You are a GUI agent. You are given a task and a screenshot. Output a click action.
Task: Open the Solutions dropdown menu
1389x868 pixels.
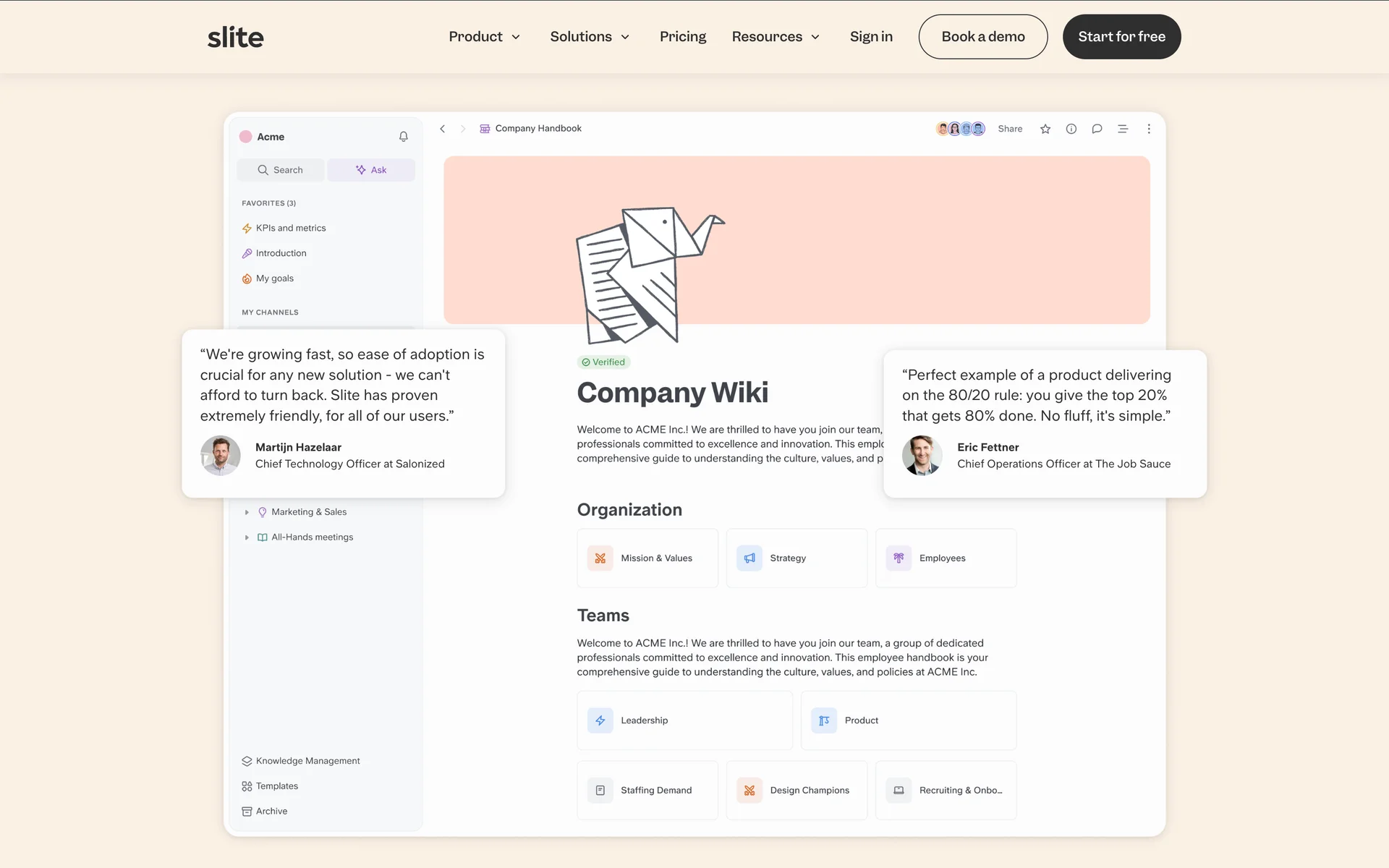coord(590,37)
